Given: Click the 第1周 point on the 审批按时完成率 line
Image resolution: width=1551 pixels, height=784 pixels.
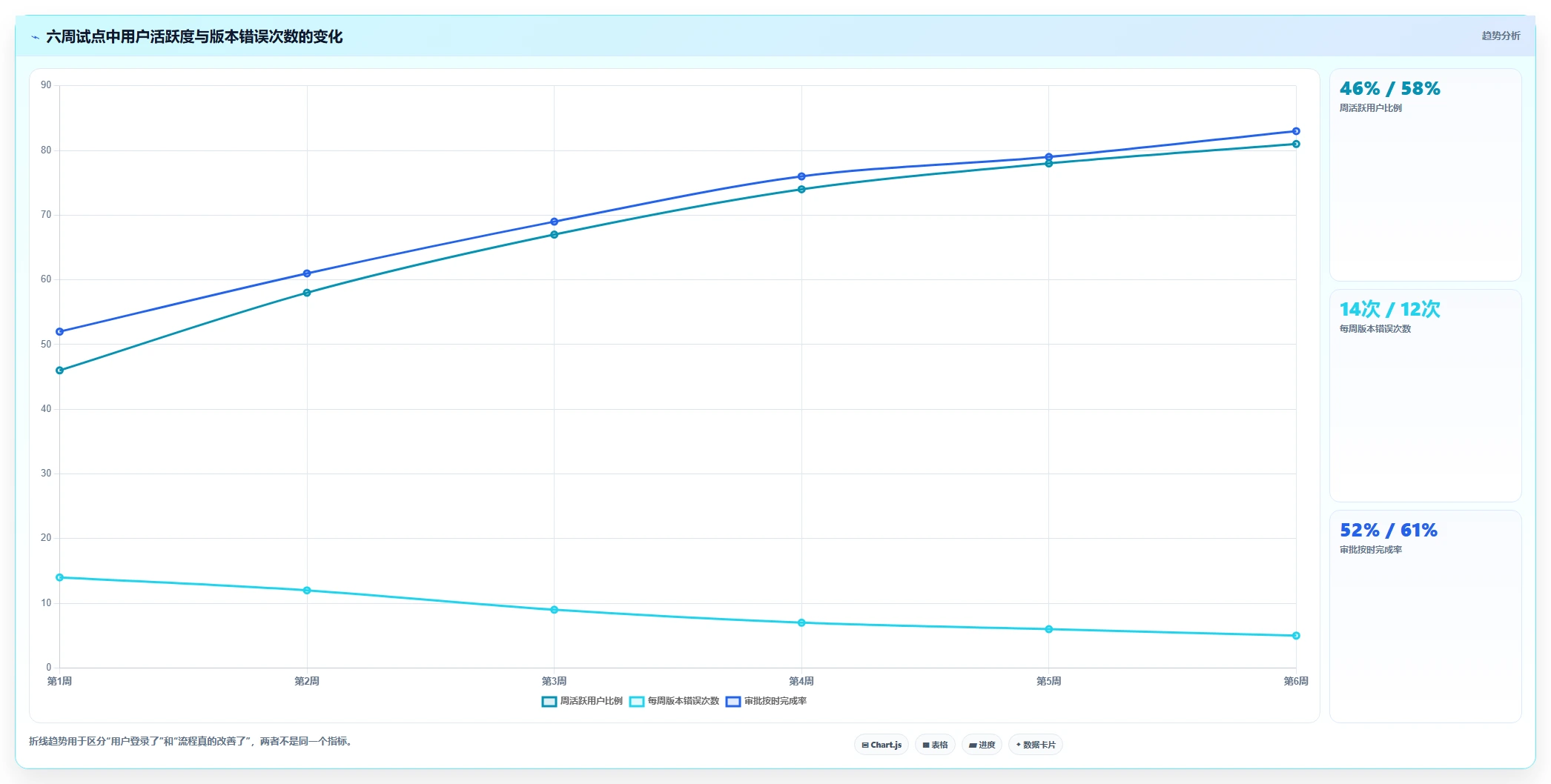Looking at the screenshot, I should [x=60, y=332].
